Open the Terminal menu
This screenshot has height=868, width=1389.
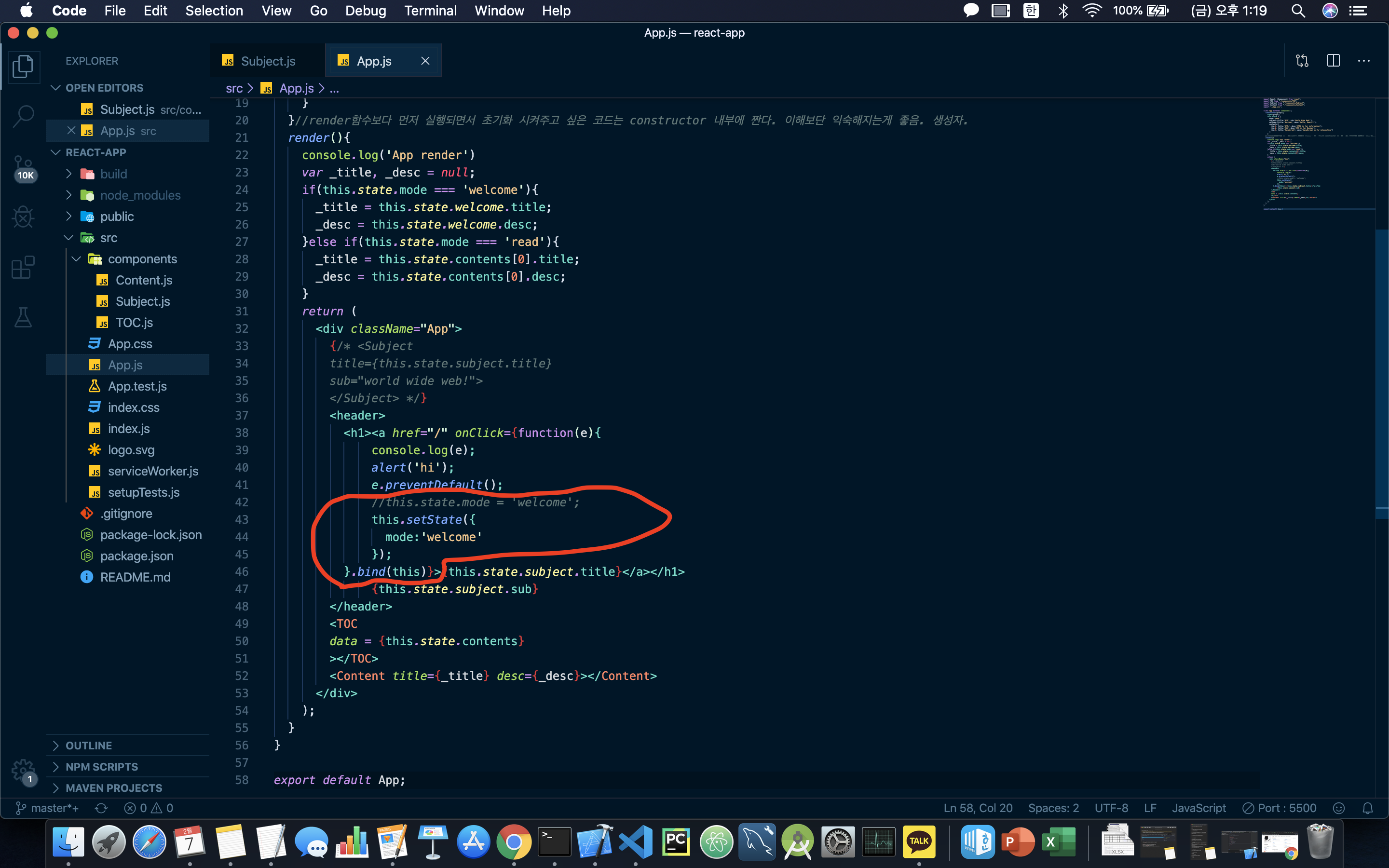point(430,11)
